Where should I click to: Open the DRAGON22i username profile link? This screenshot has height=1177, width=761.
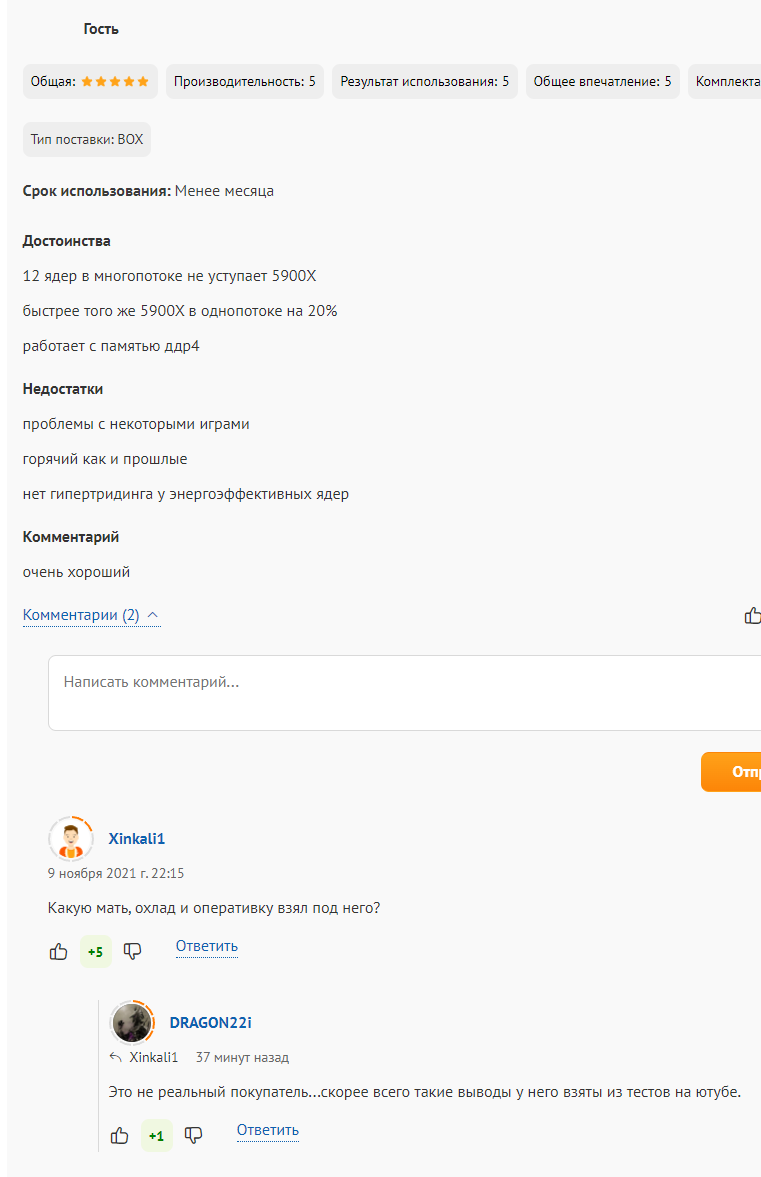click(210, 1022)
